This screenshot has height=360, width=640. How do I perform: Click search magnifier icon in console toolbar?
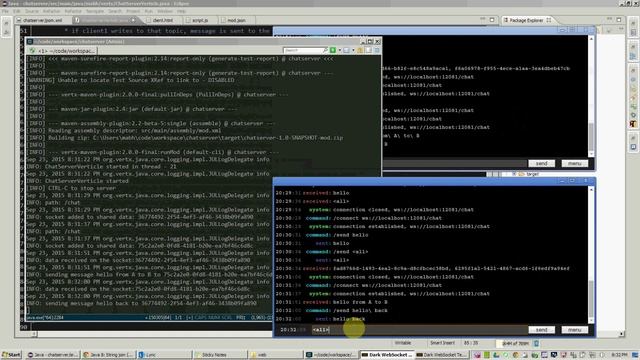325,50
